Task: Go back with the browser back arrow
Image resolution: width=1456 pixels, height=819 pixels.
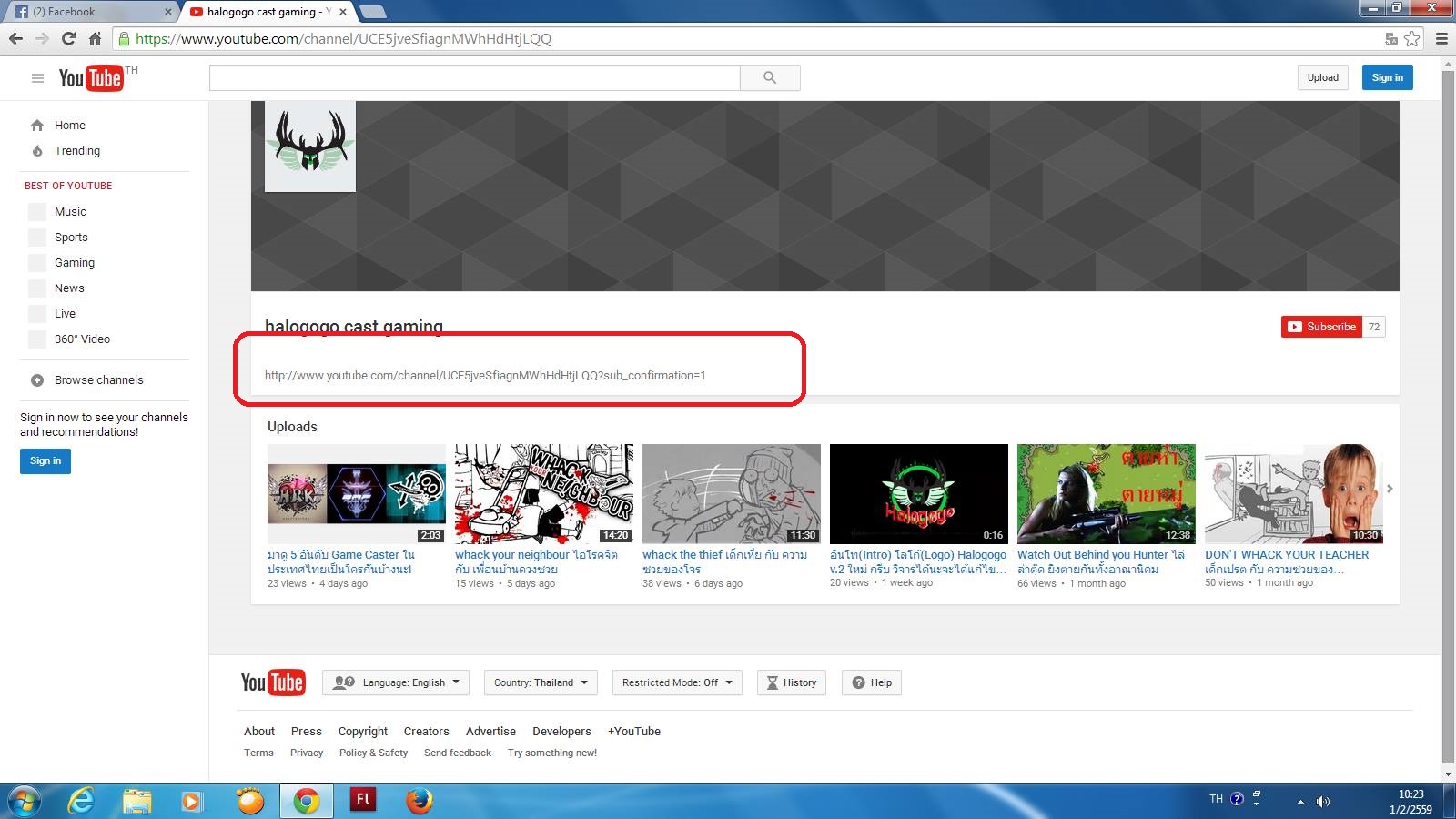Action: coord(15,38)
